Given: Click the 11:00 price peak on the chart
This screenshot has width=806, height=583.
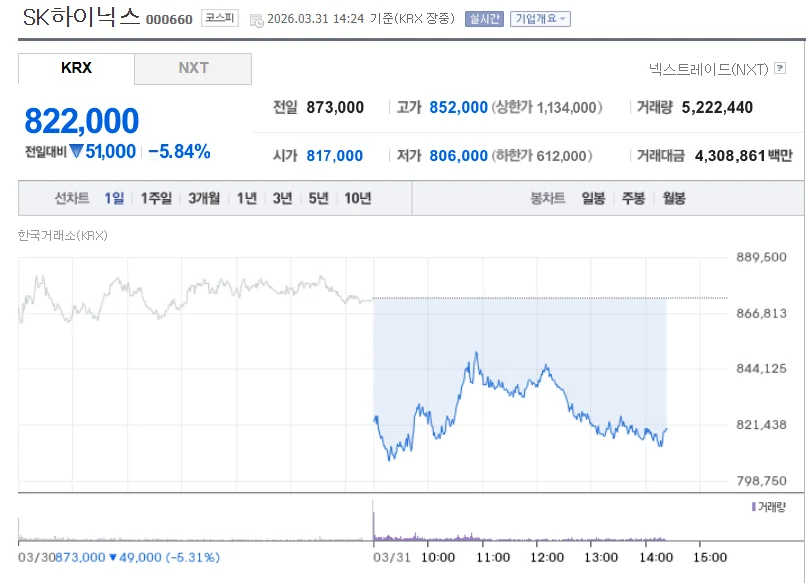Looking at the screenshot, I should click(x=476, y=353).
